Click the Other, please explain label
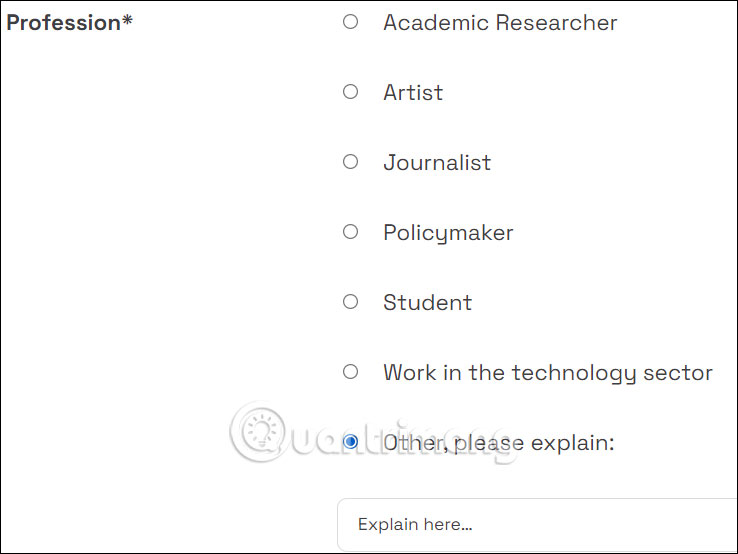The image size is (738, 554). click(x=498, y=442)
